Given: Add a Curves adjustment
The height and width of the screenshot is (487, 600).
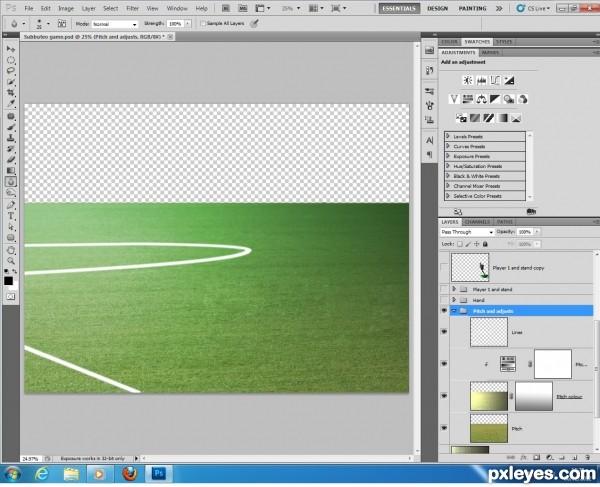Looking at the screenshot, I should [x=495, y=80].
